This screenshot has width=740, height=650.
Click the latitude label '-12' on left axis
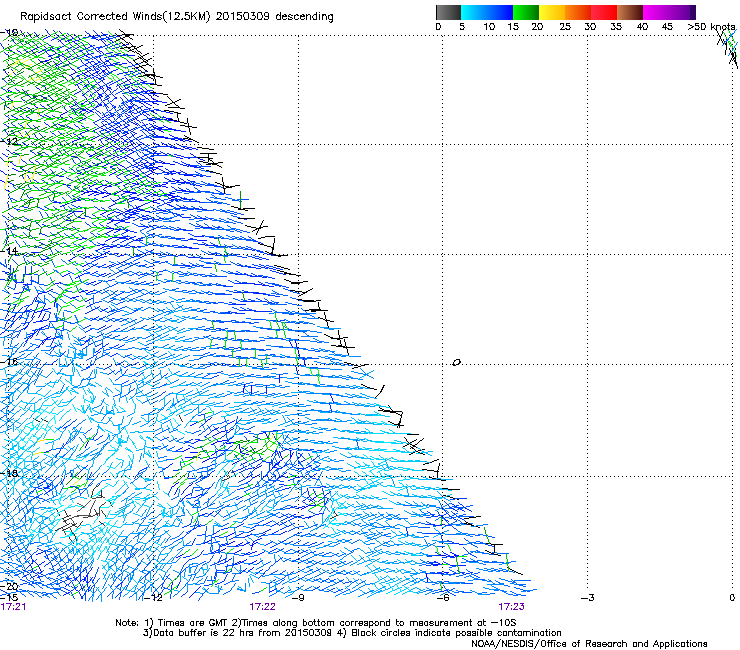point(9,141)
